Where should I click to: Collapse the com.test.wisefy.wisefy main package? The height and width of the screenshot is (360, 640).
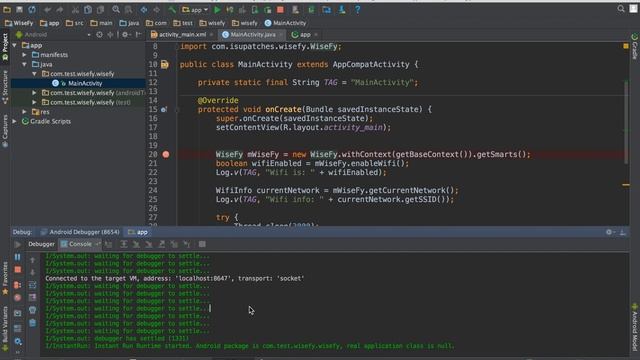[x=34, y=74]
